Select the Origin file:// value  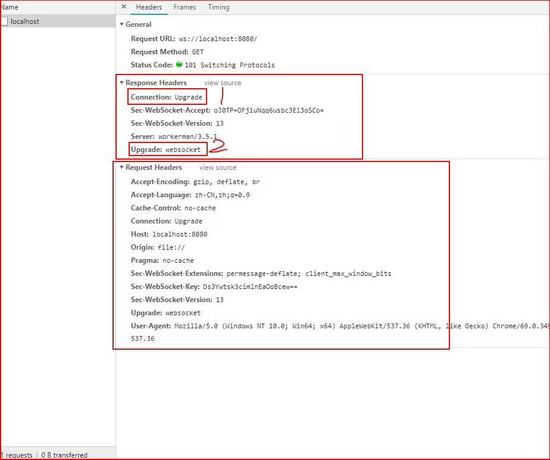[x=171, y=247]
